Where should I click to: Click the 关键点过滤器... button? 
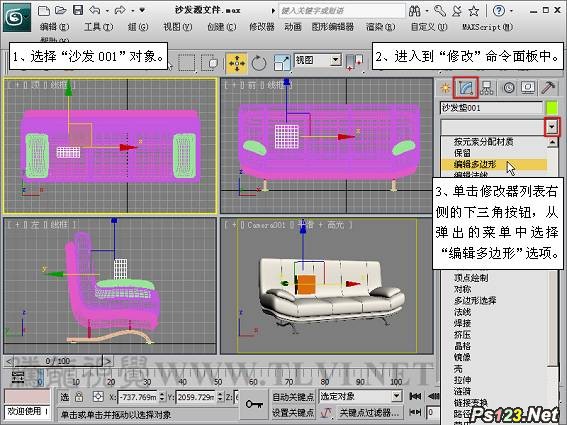tap(369, 412)
